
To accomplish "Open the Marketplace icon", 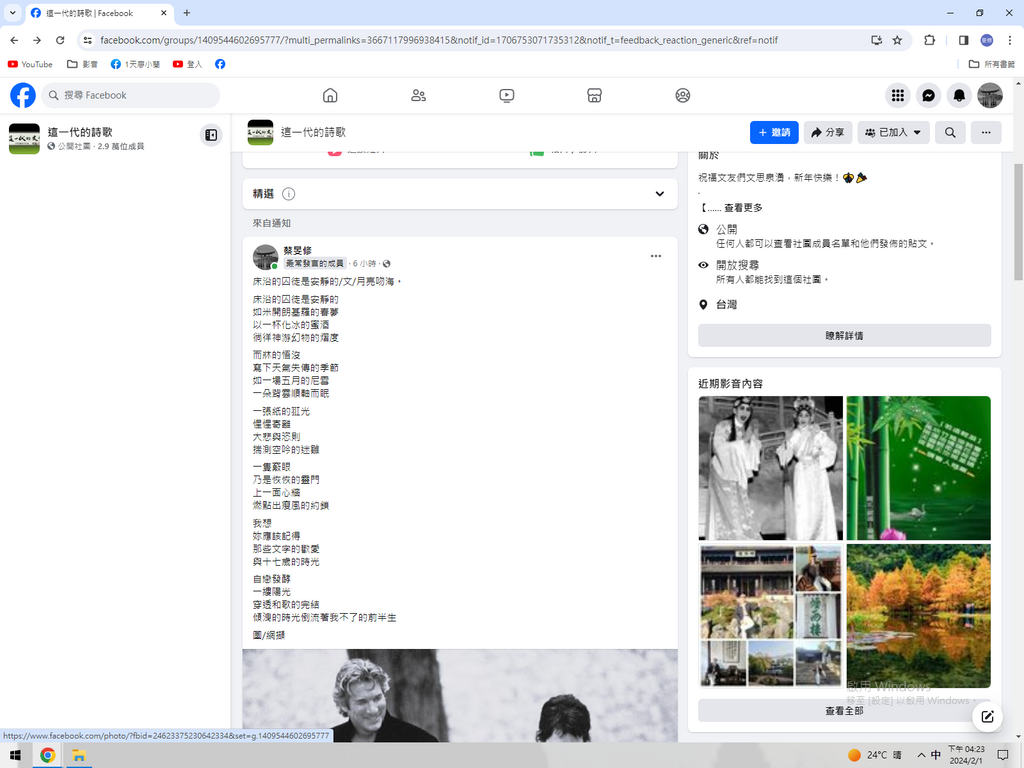I will [x=594, y=95].
